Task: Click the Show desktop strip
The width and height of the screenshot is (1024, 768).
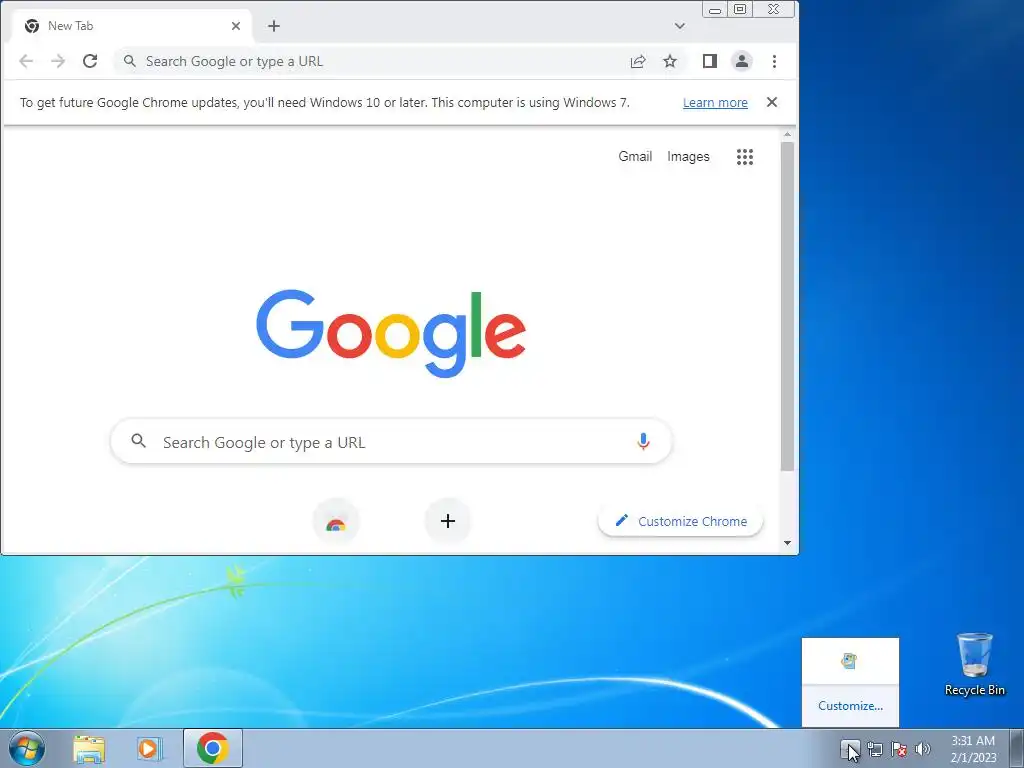Action: point(1016,748)
